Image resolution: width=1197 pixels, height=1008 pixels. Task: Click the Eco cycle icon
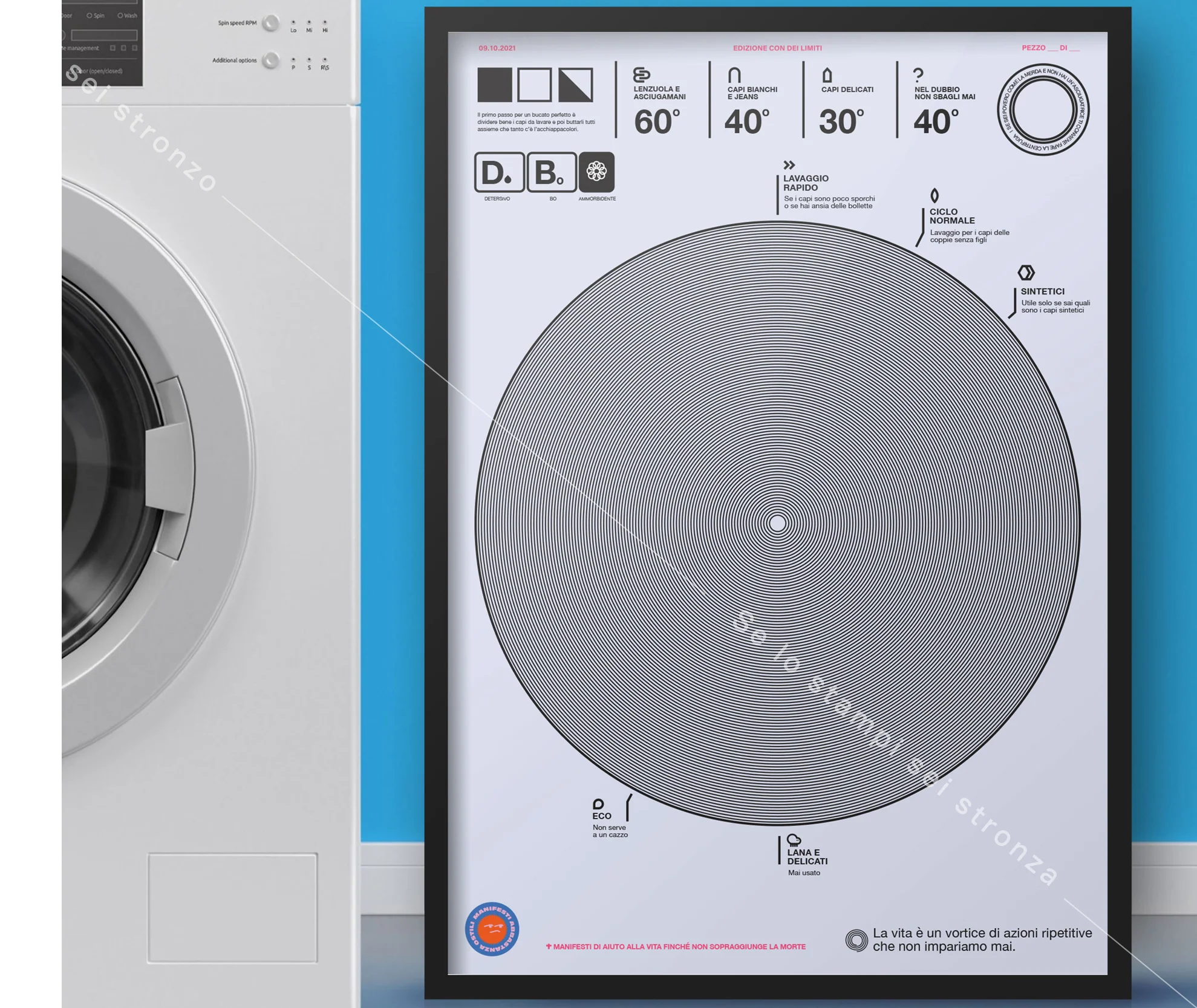pyautogui.click(x=598, y=804)
